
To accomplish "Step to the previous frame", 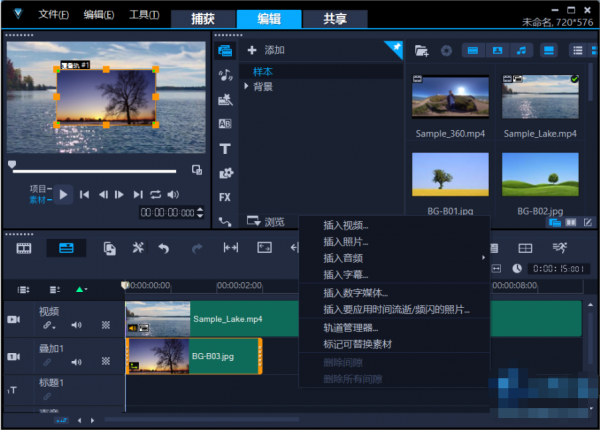I will (103, 195).
